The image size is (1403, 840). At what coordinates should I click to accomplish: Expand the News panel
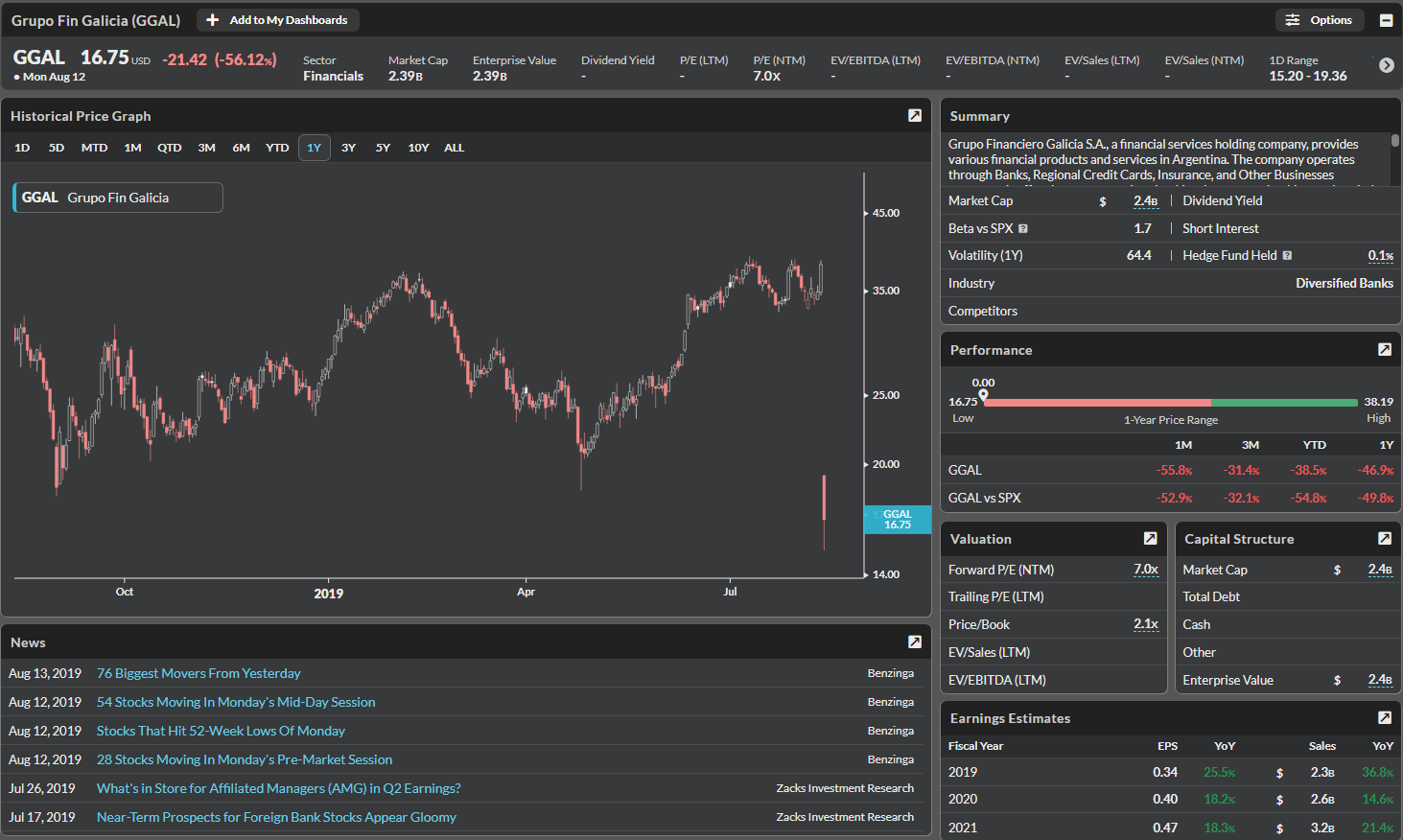coord(914,642)
